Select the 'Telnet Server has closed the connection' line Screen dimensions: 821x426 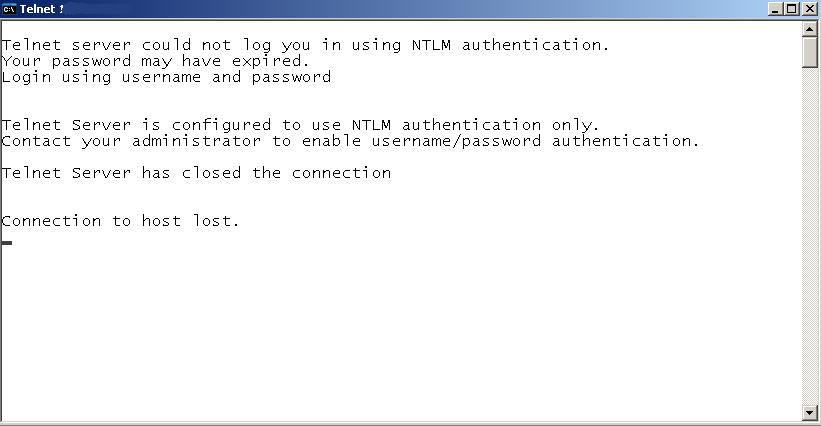click(x=196, y=173)
